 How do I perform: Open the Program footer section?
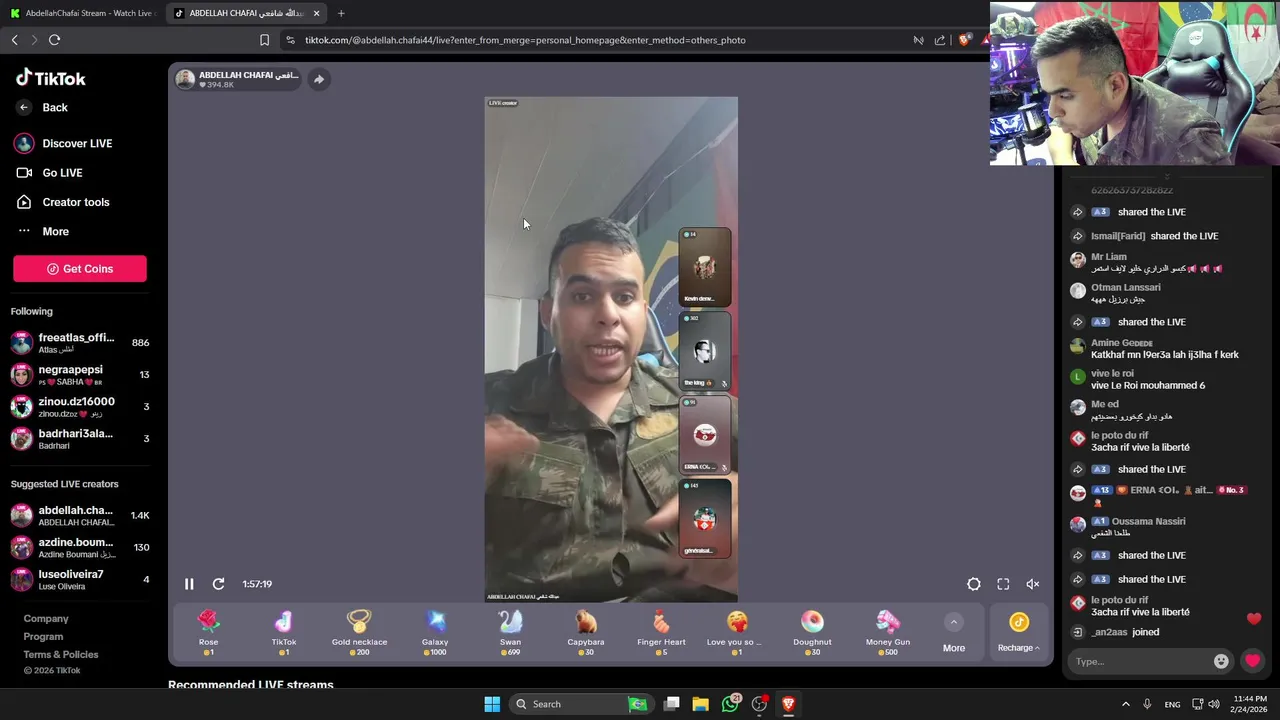[43, 636]
